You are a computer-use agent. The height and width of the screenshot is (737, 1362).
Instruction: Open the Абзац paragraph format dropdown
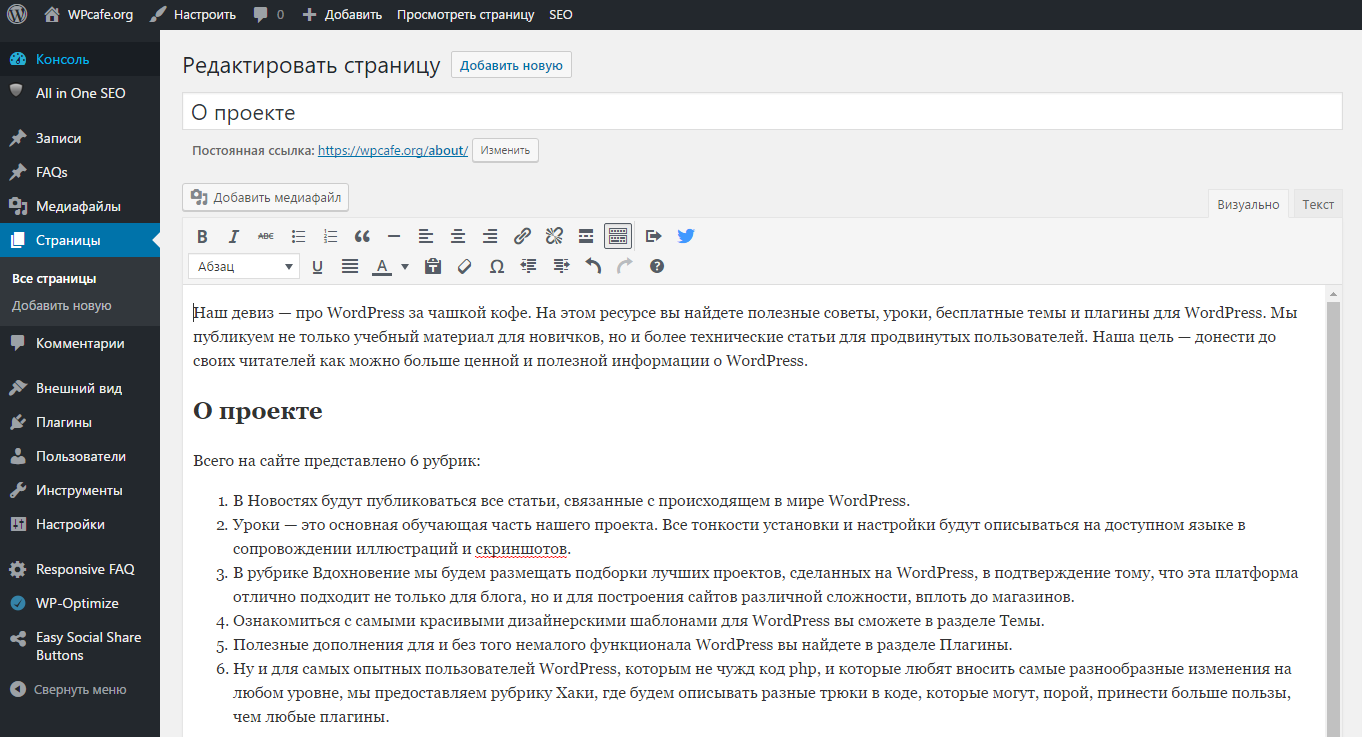coord(244,267)
